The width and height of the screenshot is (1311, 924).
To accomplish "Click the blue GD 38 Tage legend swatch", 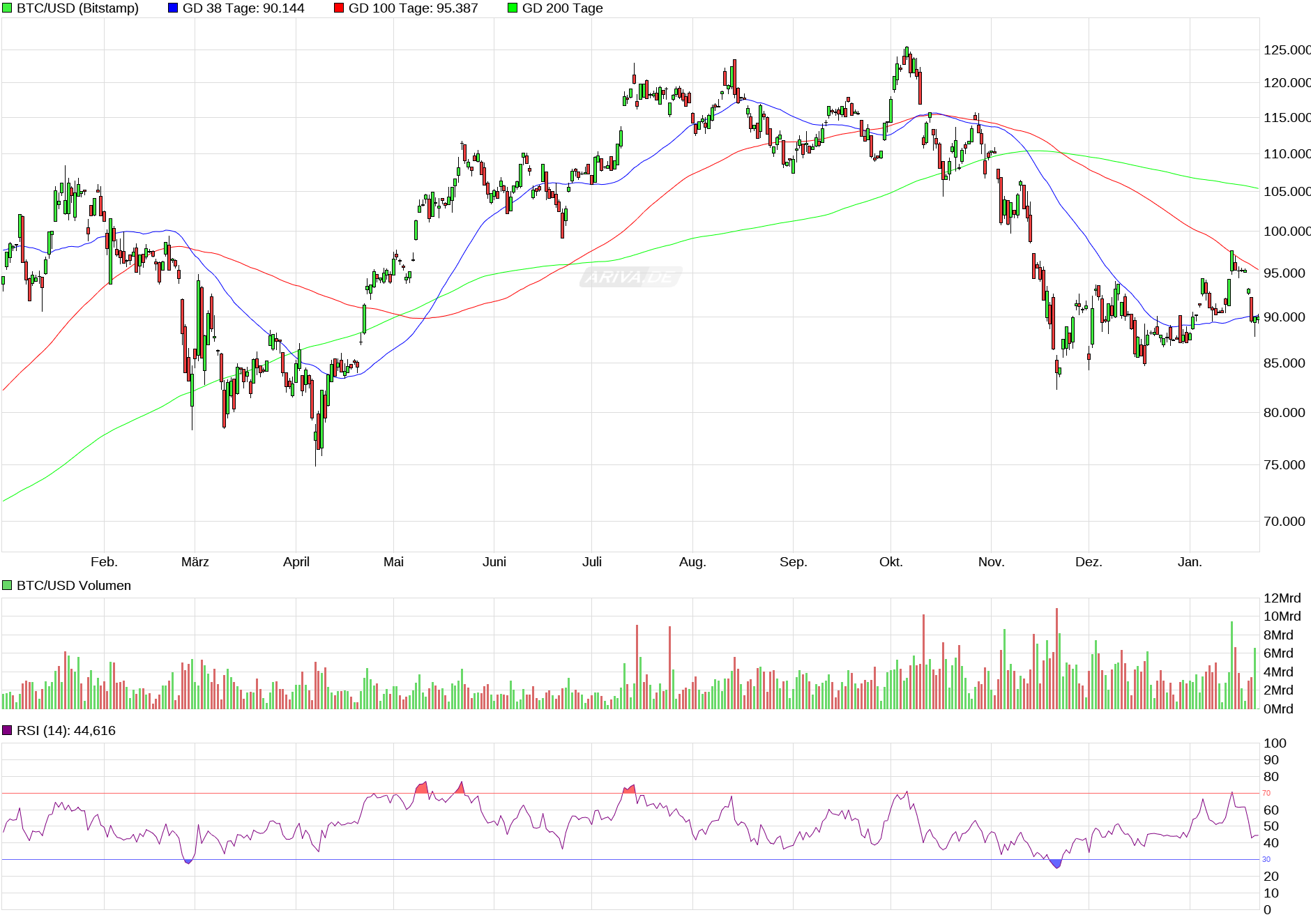I will point(173,8).
